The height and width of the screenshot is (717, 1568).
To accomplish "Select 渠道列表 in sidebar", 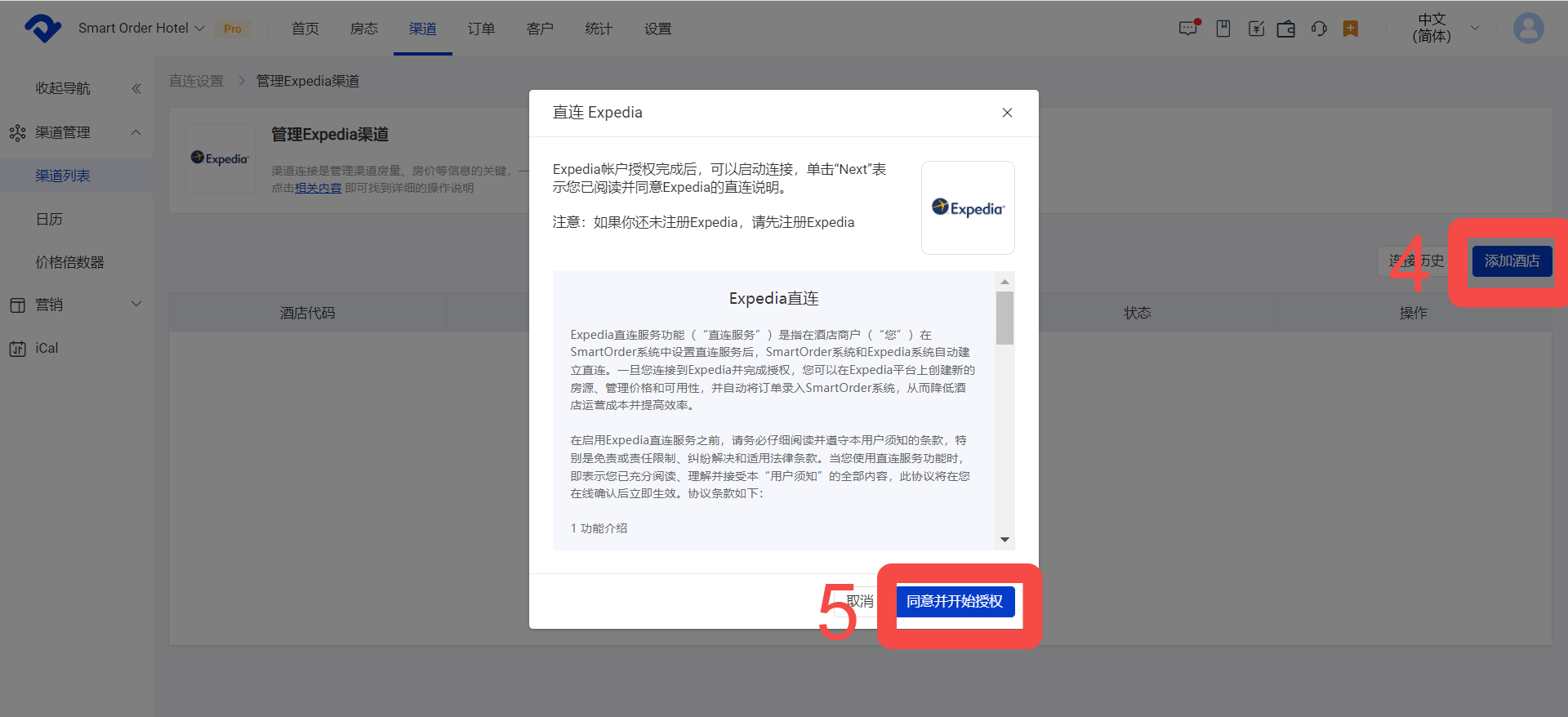I will (x=76, y=176).
